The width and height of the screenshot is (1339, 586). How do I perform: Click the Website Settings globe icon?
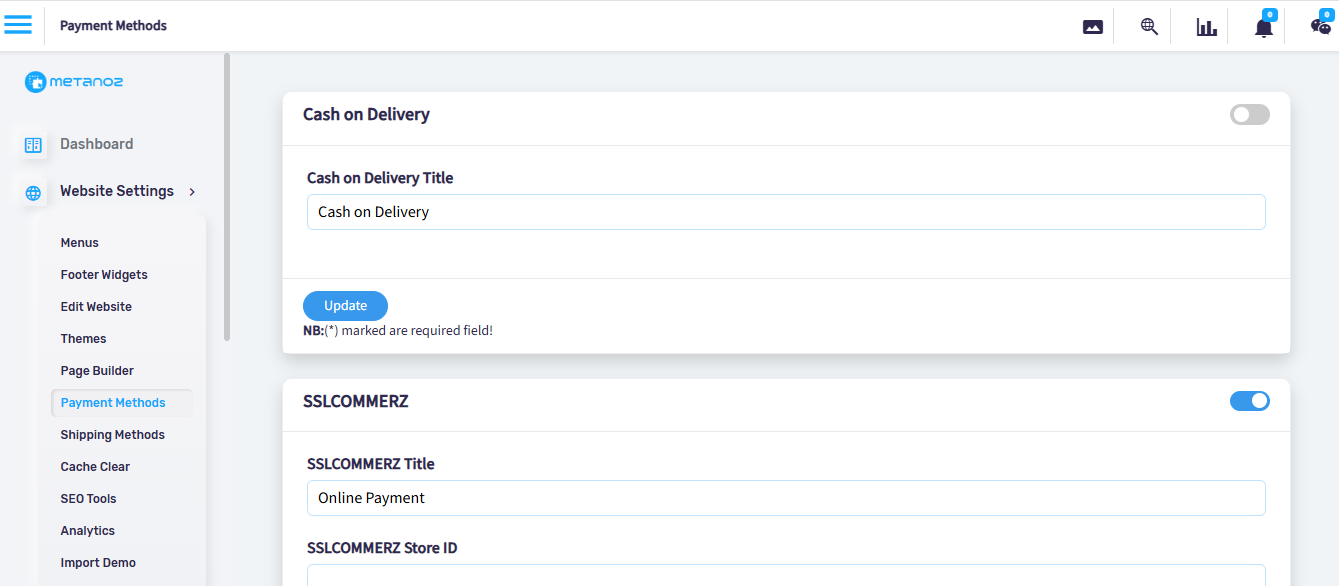pyautogui.click(x=33, y=193)
